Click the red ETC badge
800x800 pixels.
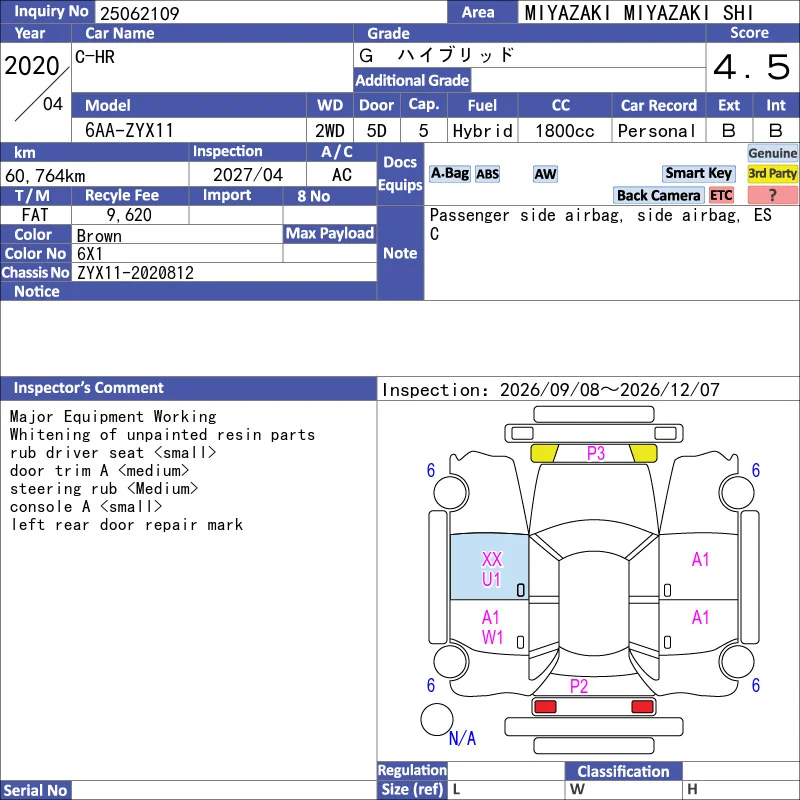point(721,195)
